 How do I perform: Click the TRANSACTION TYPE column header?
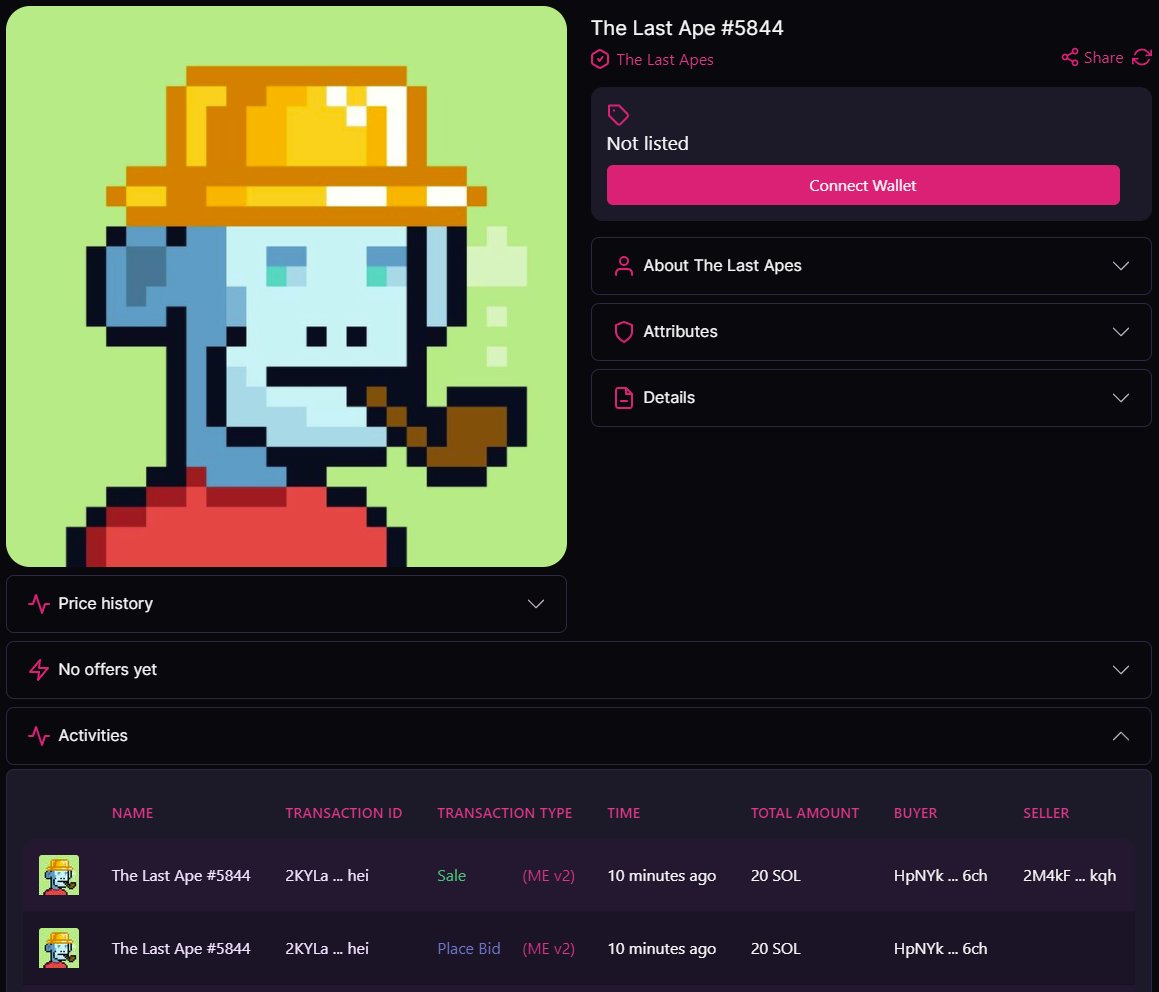(505, 813)
